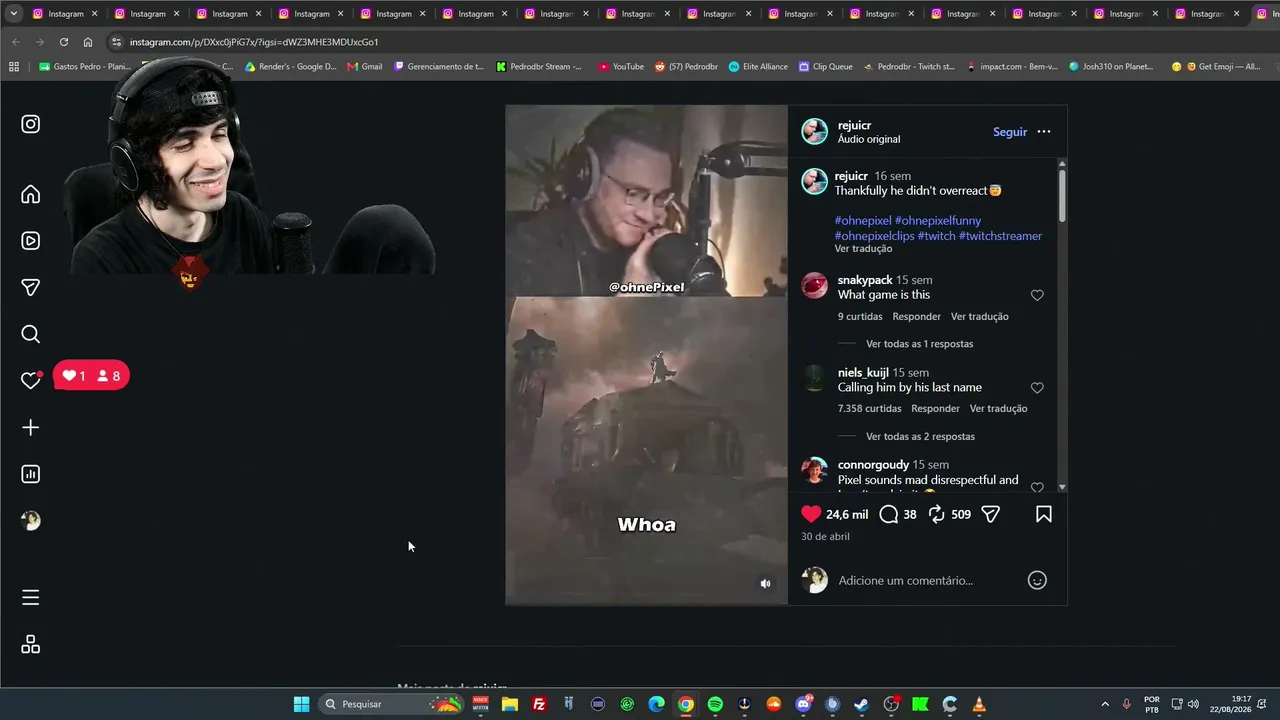Open File Explorer from the taskbar

510,704
